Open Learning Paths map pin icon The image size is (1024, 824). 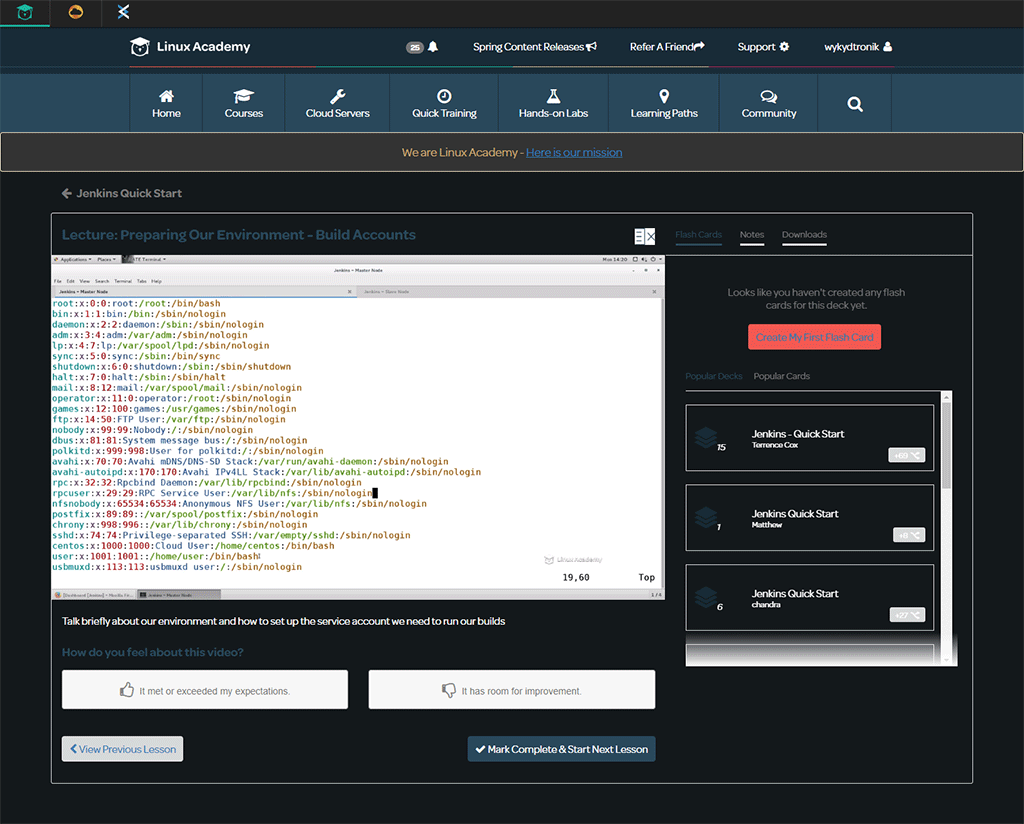click(664, 96)
